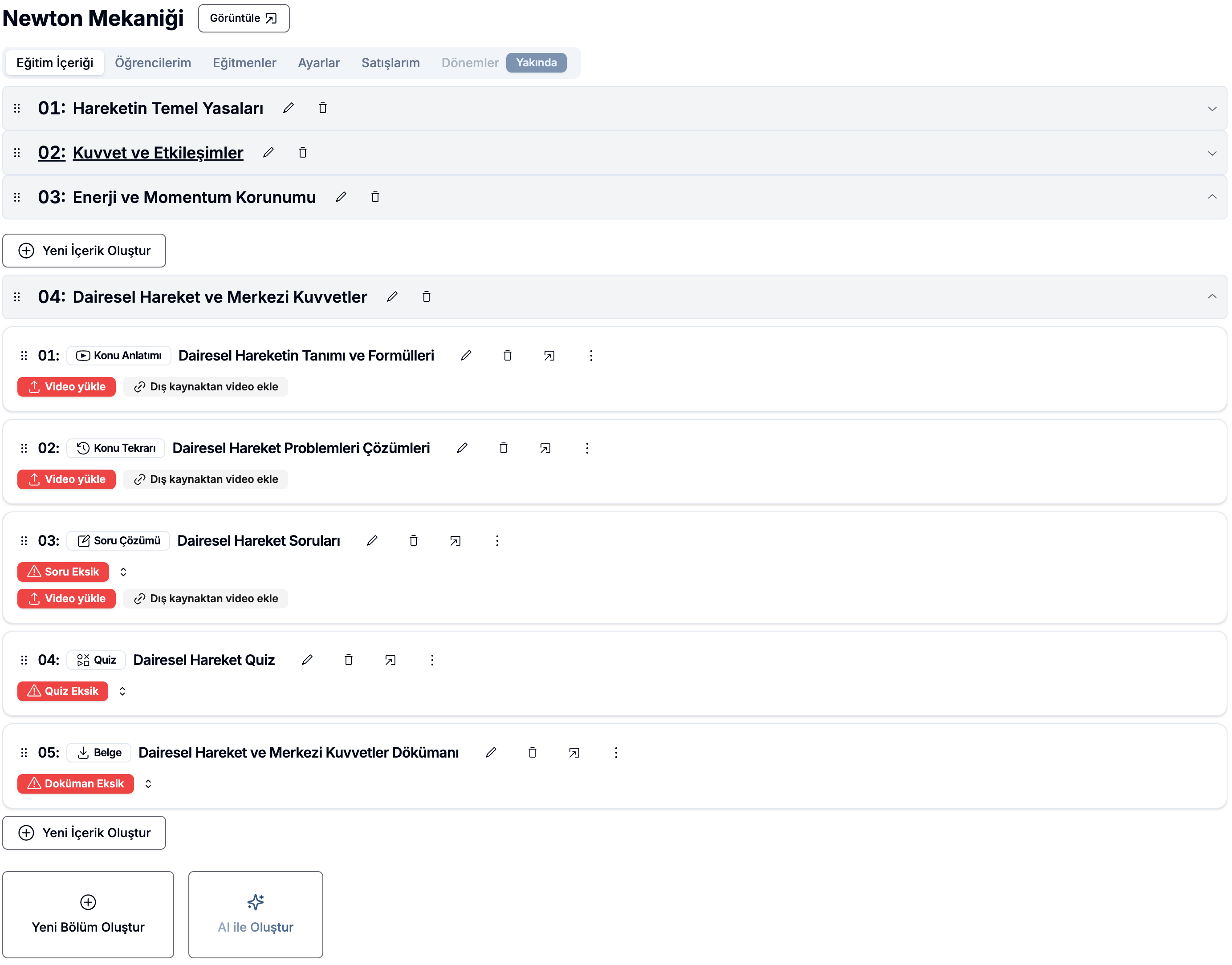1232x965 pixels.
Task: Open the Satışlarım tab
Action: click(390, 63)
